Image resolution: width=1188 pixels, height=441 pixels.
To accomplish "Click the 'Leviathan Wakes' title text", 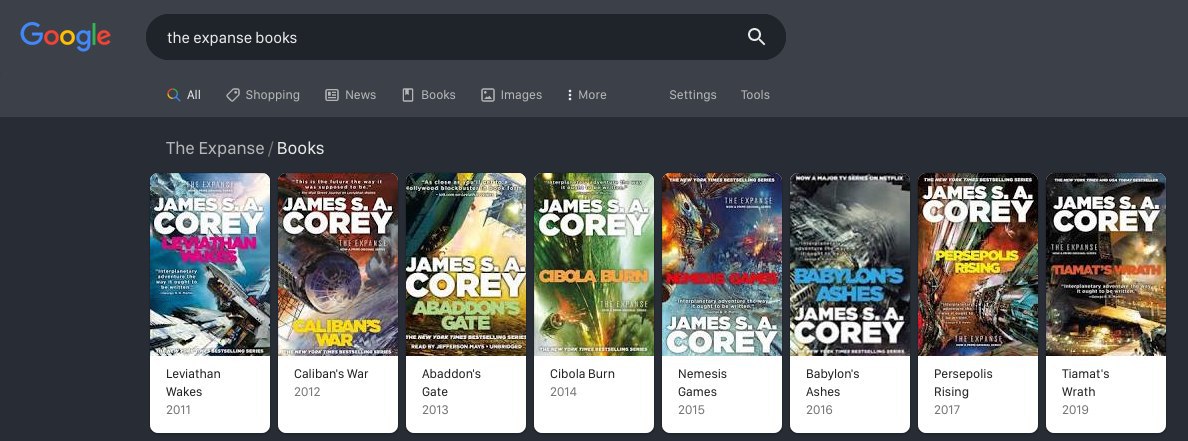I will point(193,383).
